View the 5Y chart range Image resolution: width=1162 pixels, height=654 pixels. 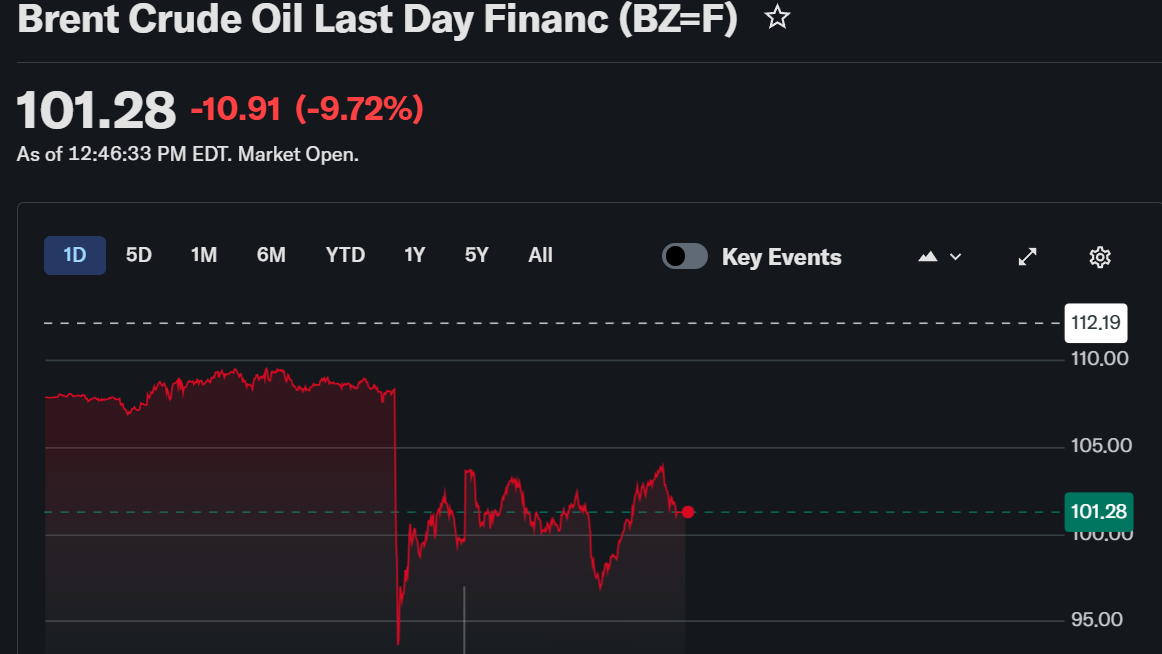click(477, 255)
